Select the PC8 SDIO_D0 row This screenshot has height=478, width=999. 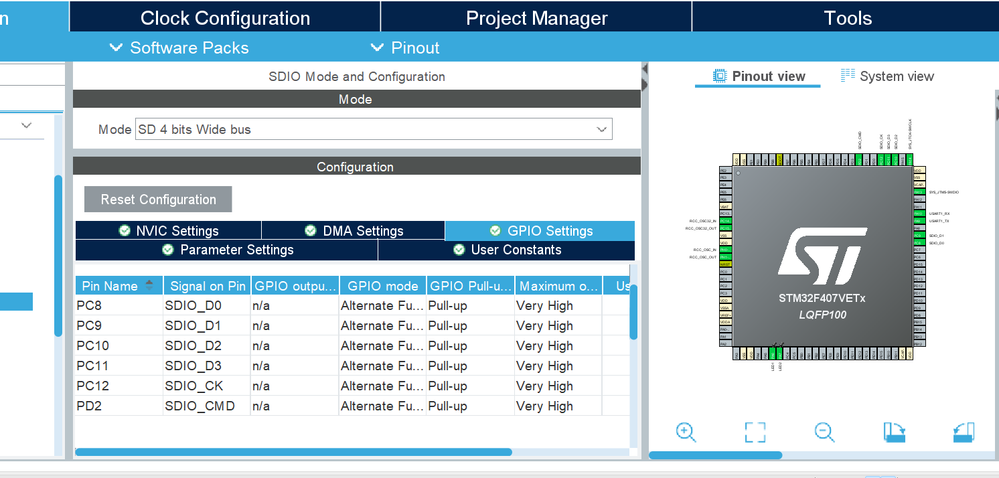(x=352, y=306)
